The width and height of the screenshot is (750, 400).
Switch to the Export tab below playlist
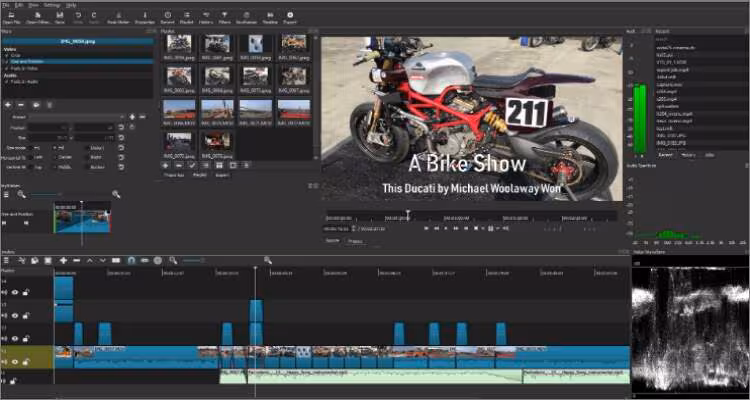pyautogui.click(x=222, y=175)
